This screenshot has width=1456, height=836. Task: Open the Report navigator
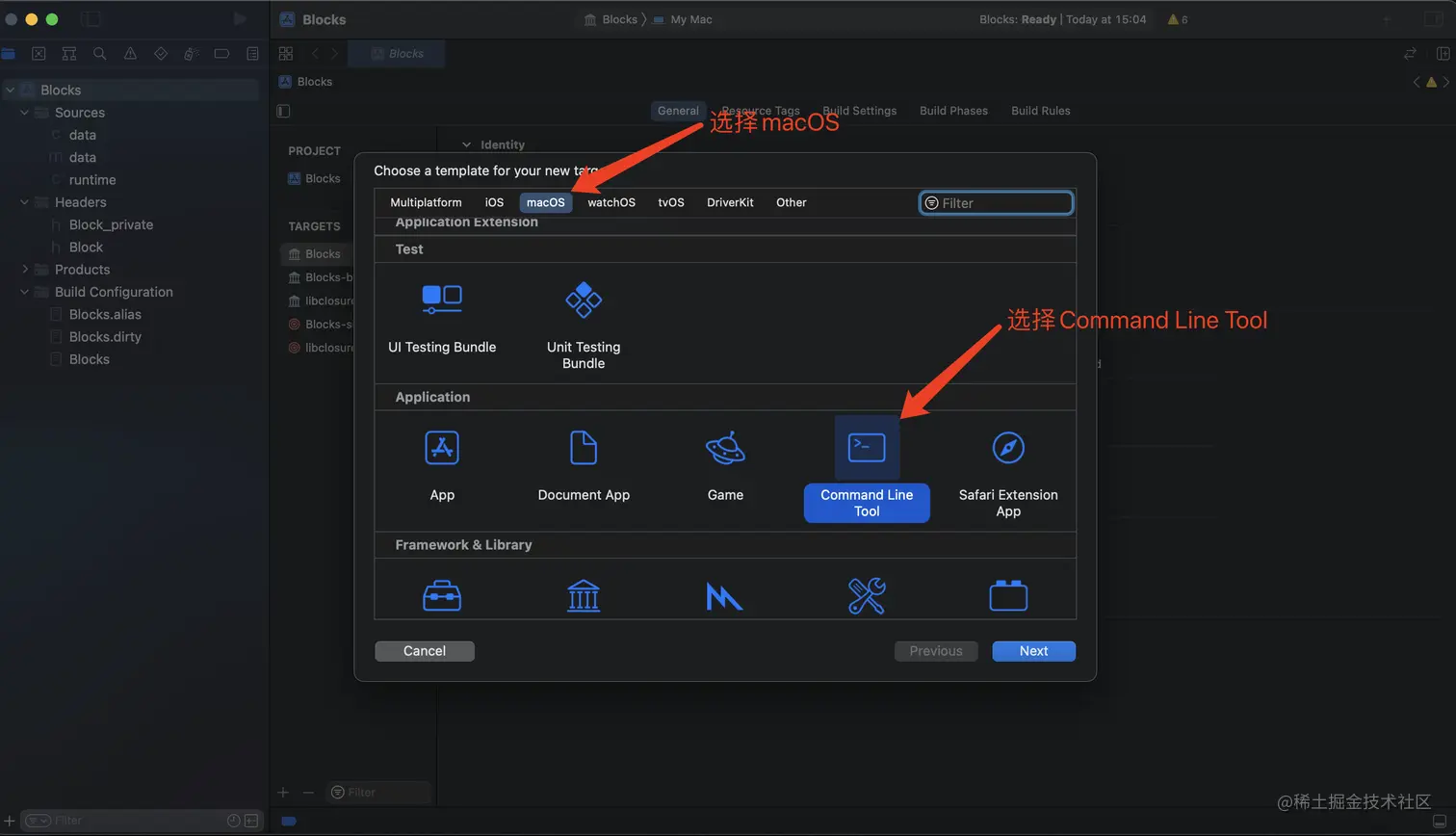252,54
